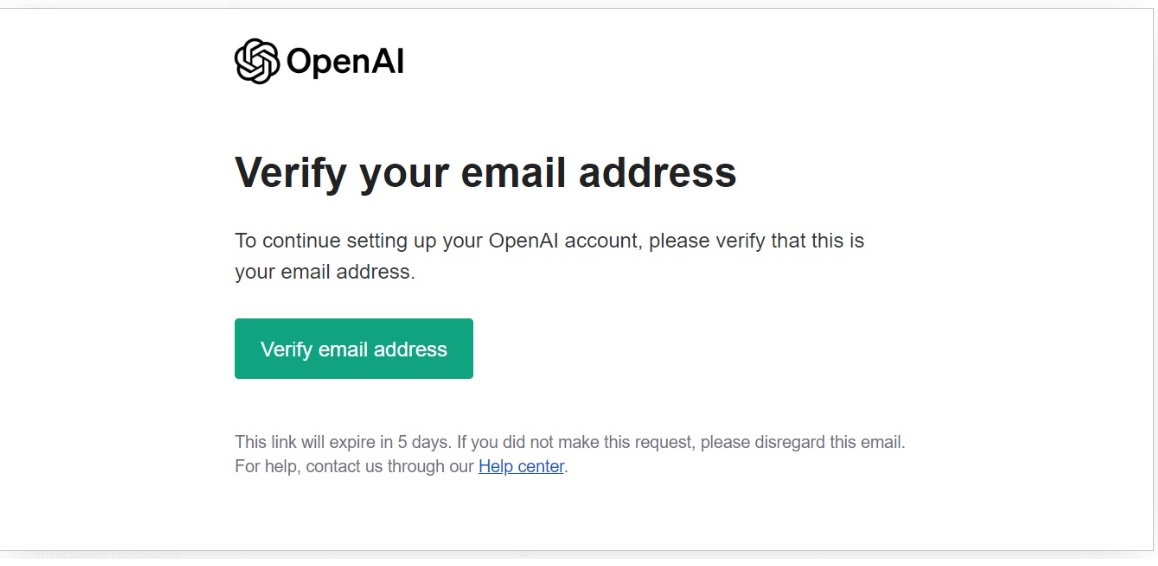Click the word "Verify" in the heading
1158x566 pixels.
click(x=291, y=173)
